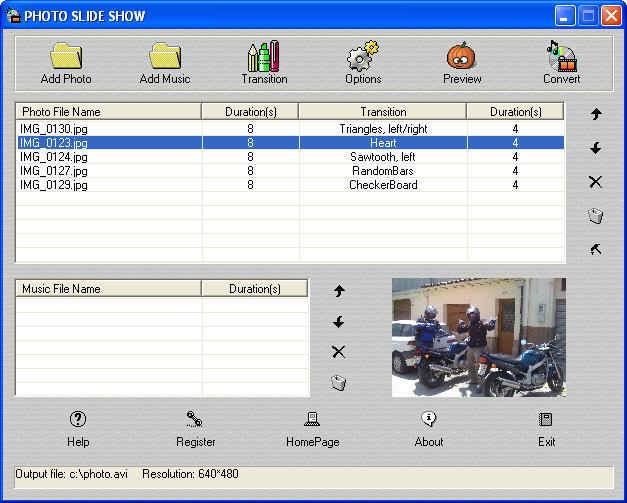Move music track up with arrow

coord(339,291)
